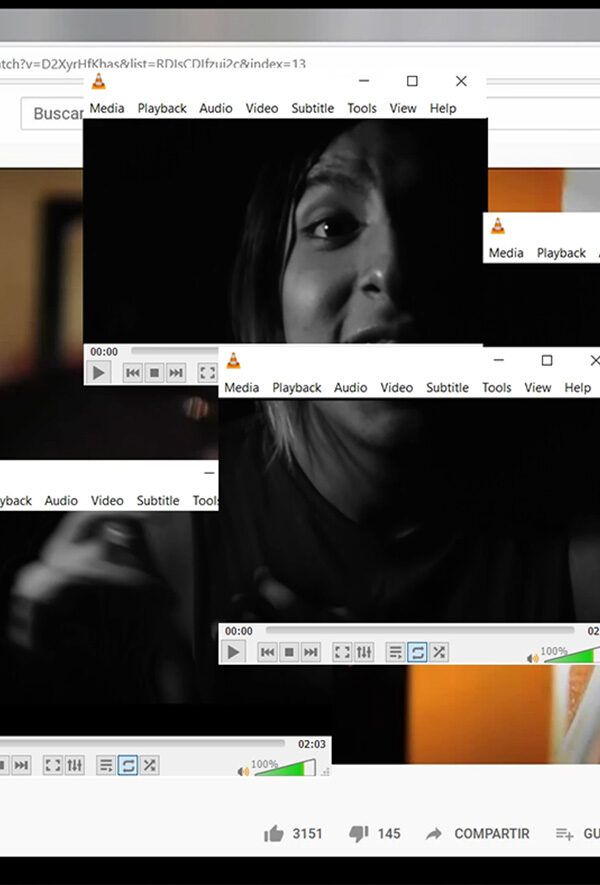
Task: Toggle fullscreen in the topmost VLC window
Action: tap(207, 373)
